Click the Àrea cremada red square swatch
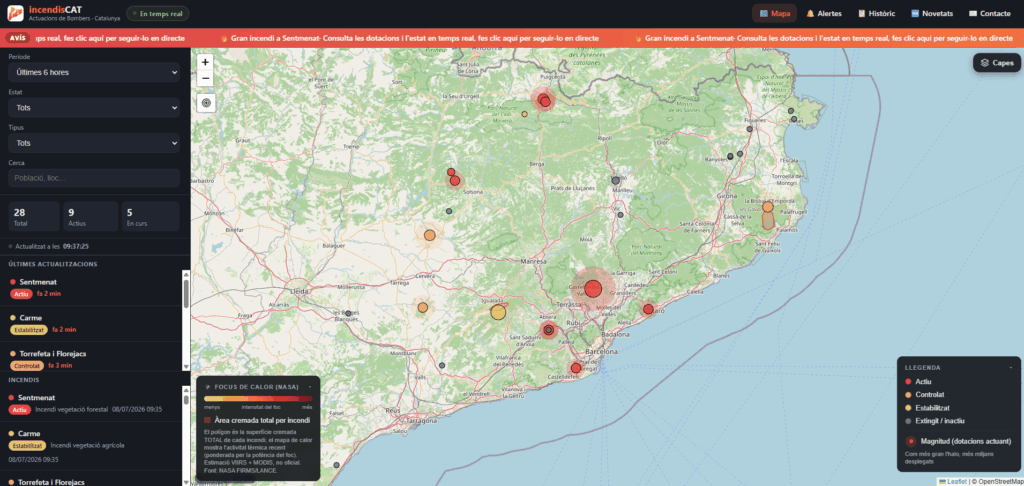 click(208, 421)
